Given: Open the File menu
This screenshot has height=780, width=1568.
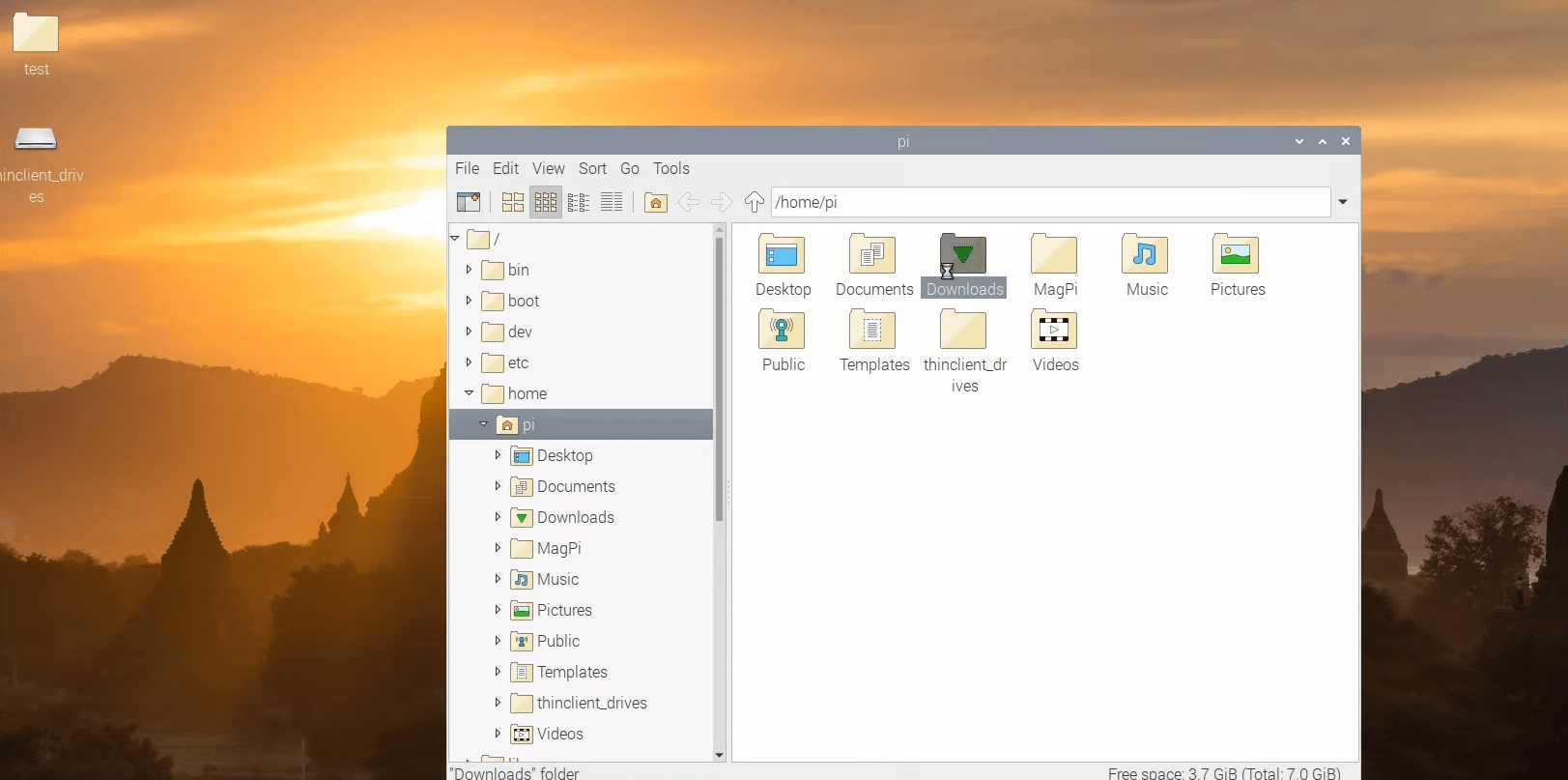Looking at the screenshot, I should point(468,168).
